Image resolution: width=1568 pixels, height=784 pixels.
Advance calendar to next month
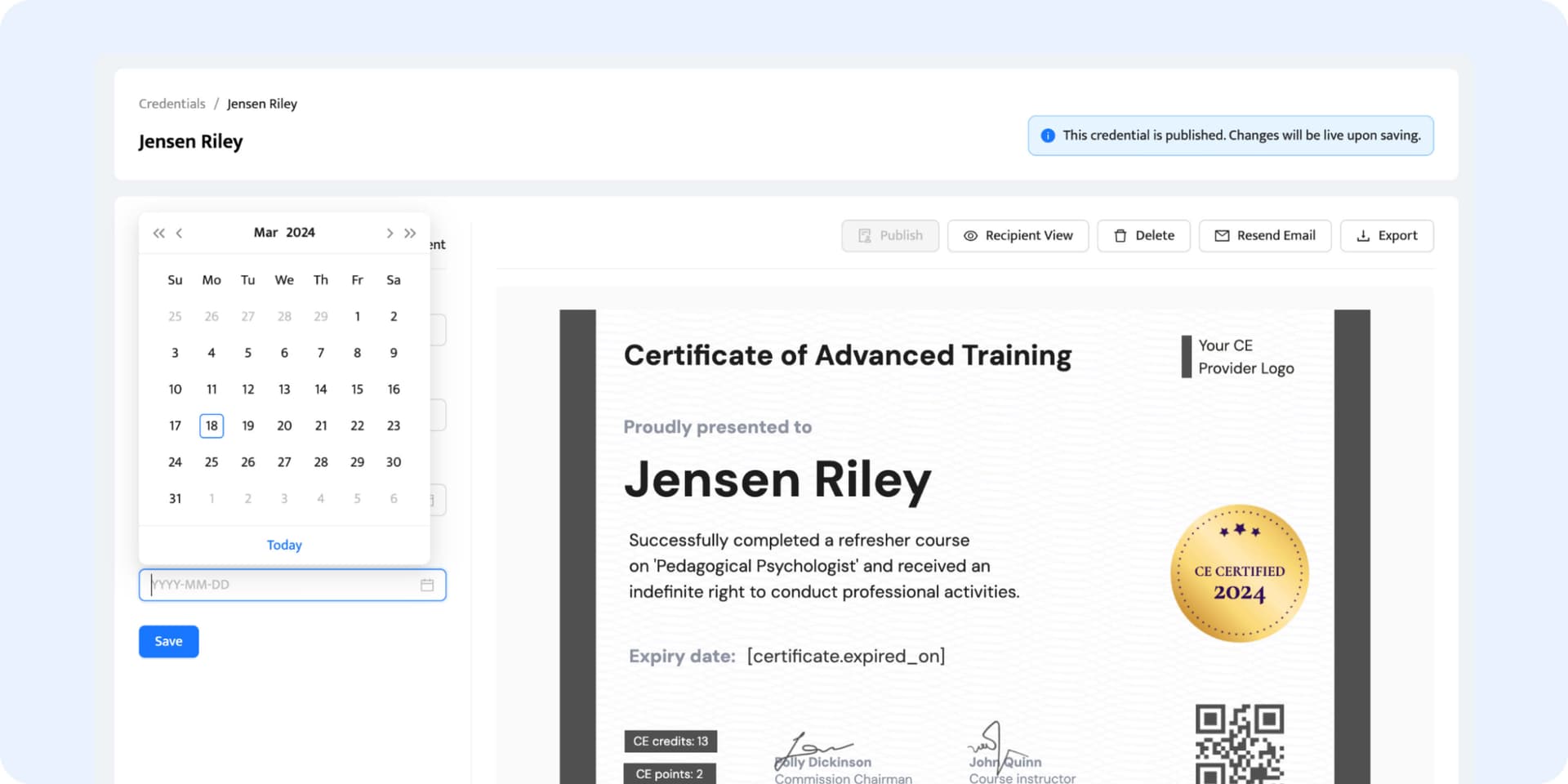390,234
